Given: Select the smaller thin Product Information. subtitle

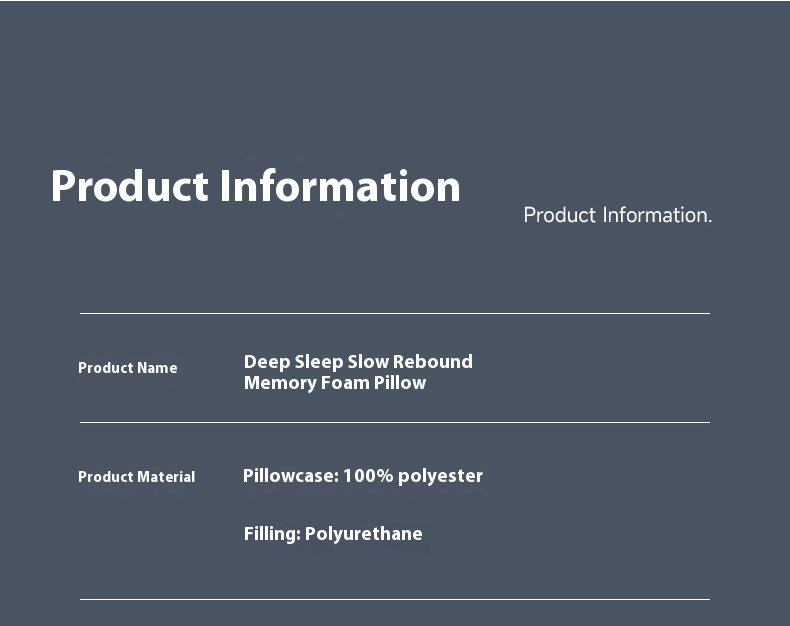Looking at the screenshot, I should 618,216.
